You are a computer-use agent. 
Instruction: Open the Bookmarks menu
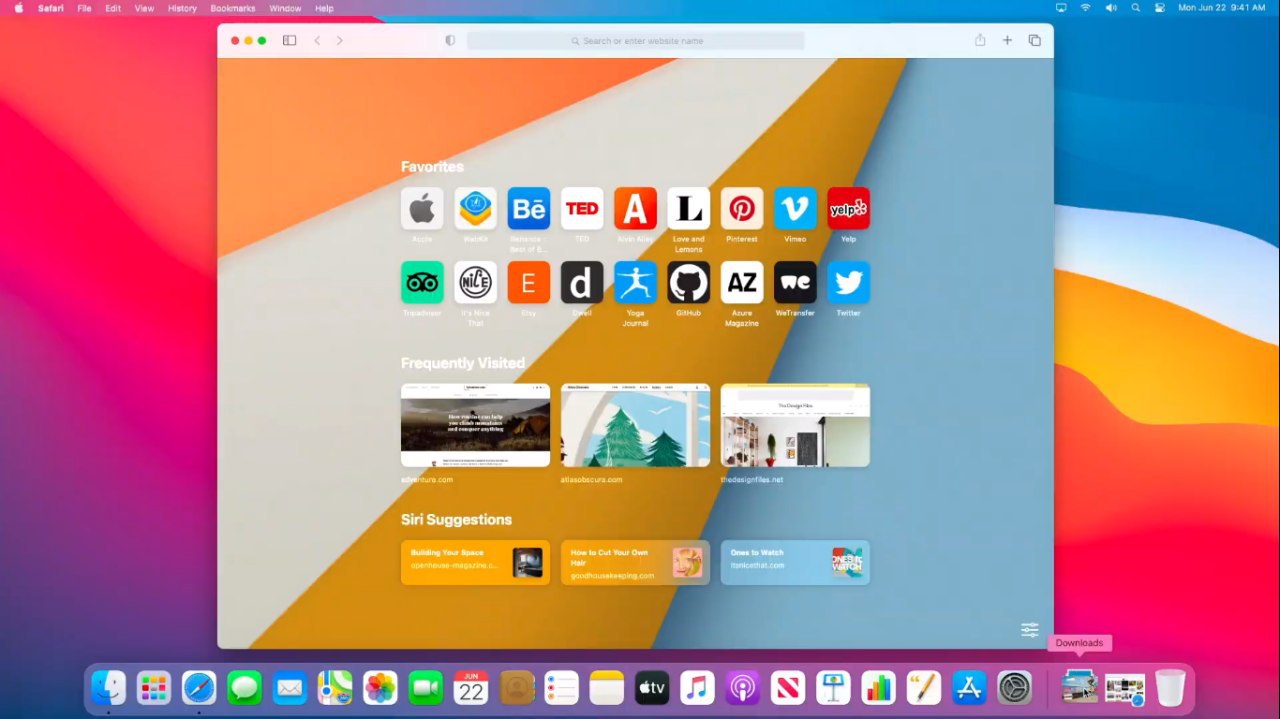click(233, 8)
